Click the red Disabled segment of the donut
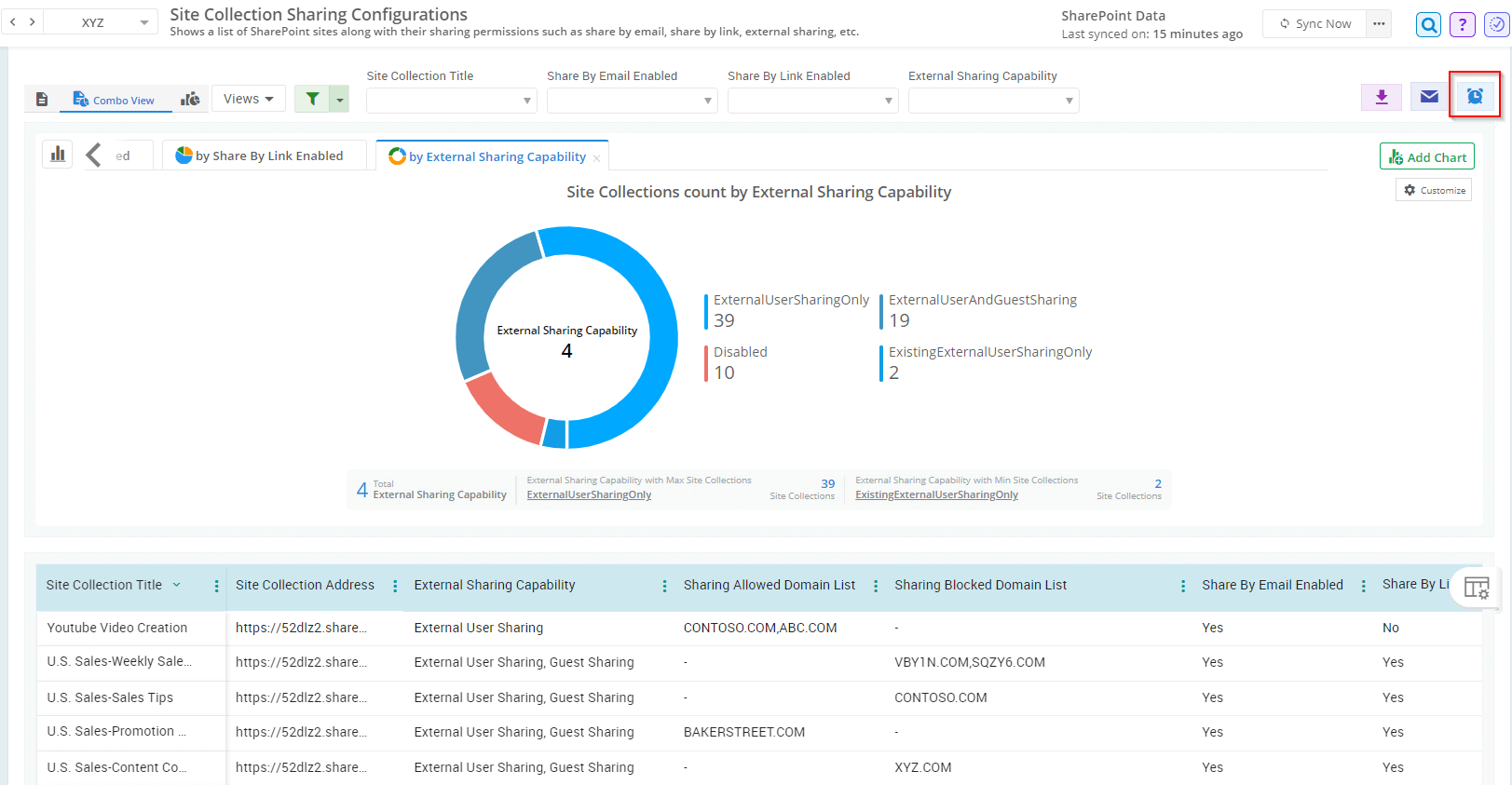 point(504,409)
